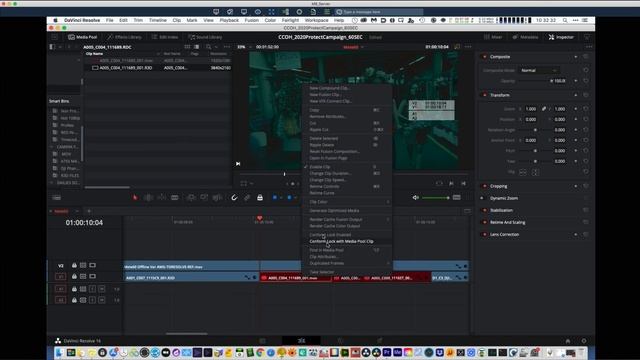Click the flip horizontal icon in Transform
The image size is (640, 360).
click(x=522, y=172)
